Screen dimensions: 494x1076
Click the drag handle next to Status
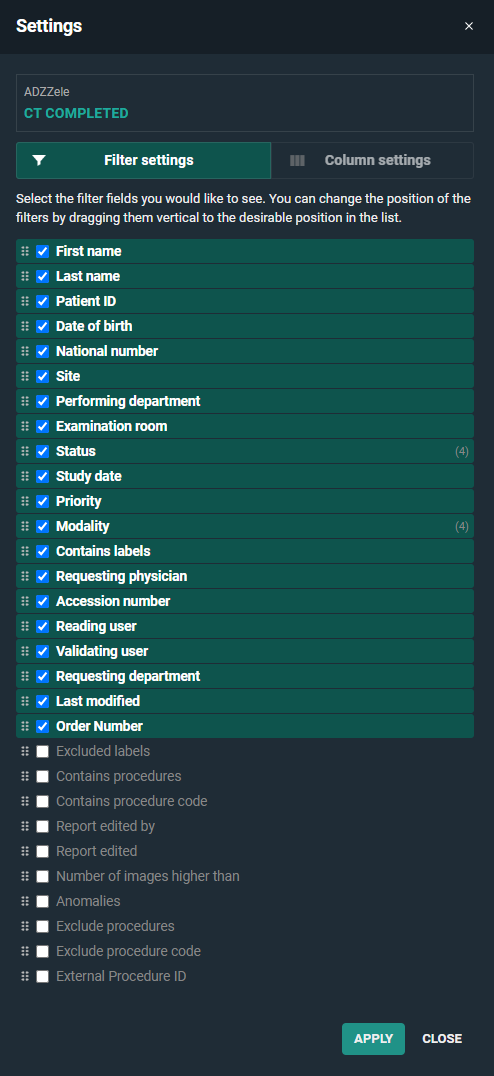coord(25,452)
